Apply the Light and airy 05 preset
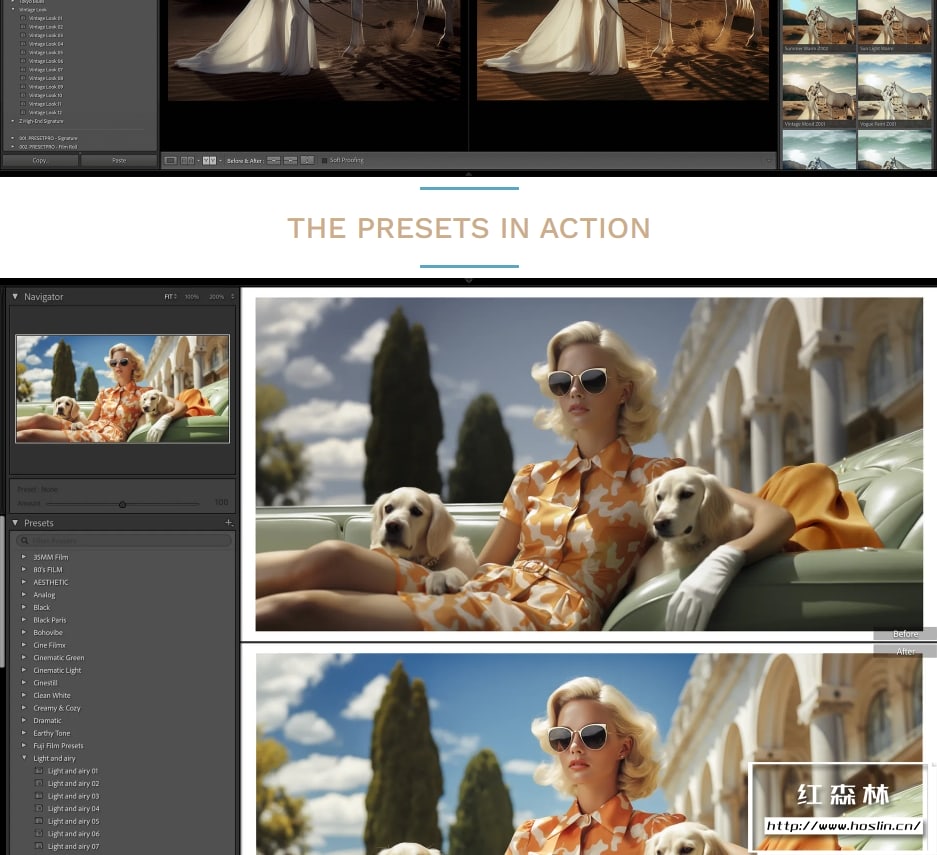 click(74, 821)
